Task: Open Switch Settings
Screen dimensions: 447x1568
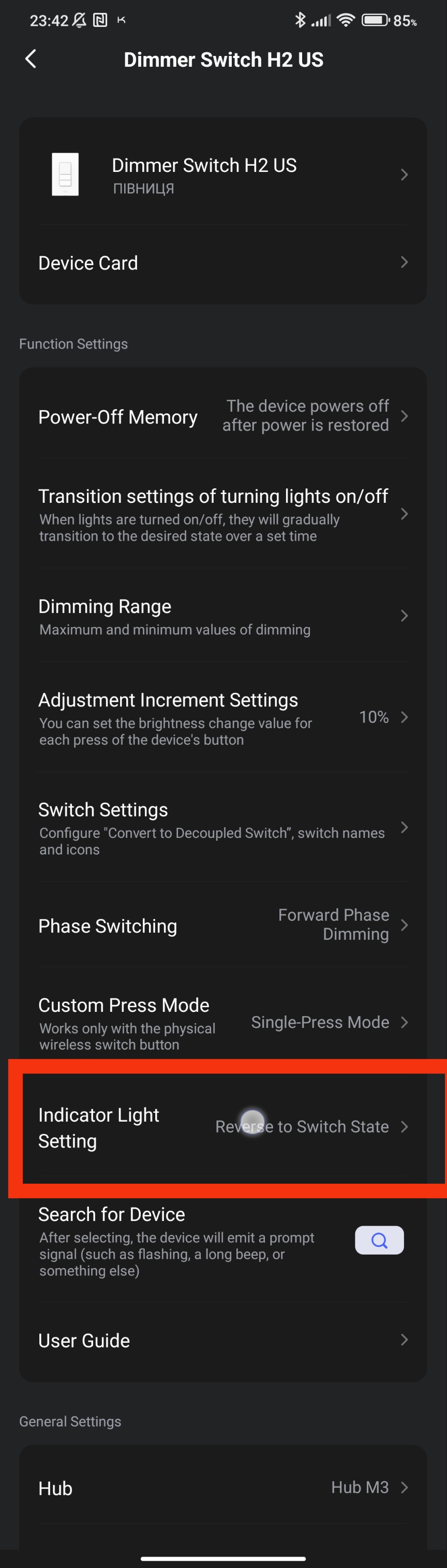Action: pos(222,827)
